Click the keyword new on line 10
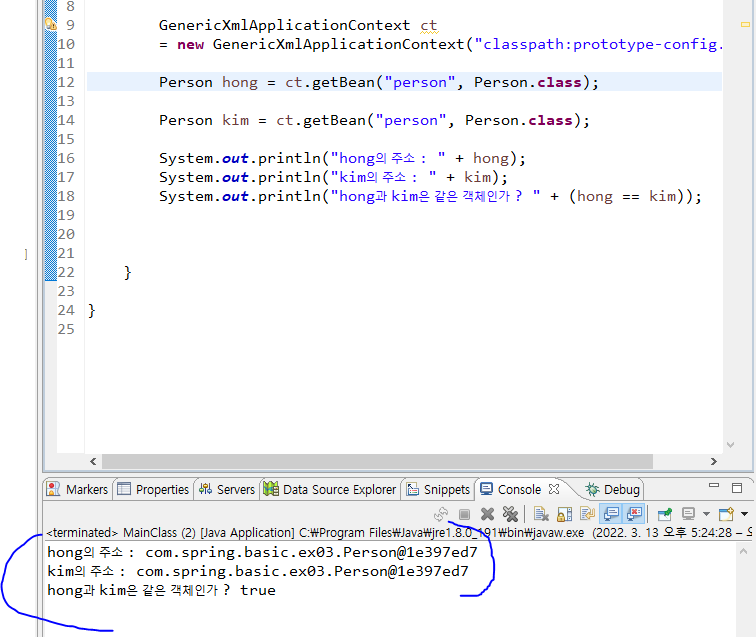The image size is (756, 637). pos(190,44)
